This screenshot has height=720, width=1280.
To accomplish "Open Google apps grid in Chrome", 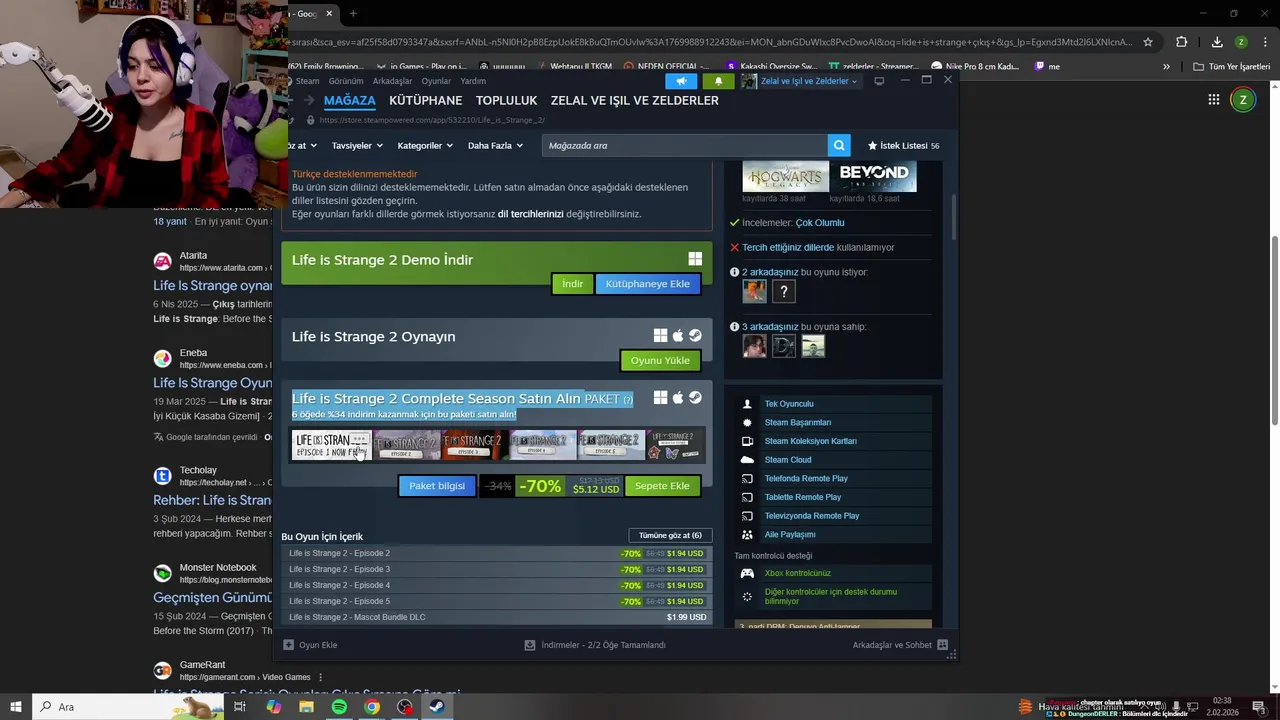I will [1213, 99].
